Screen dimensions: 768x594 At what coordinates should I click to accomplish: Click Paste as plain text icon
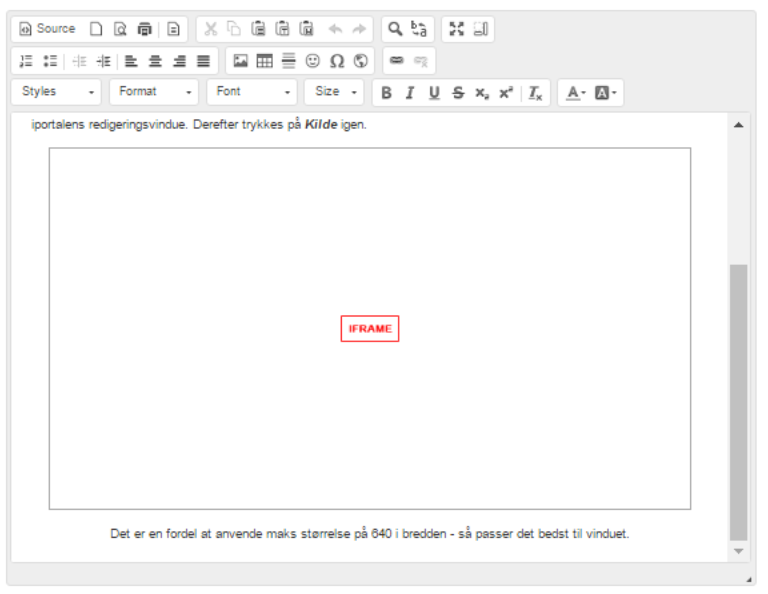[282, 29]
